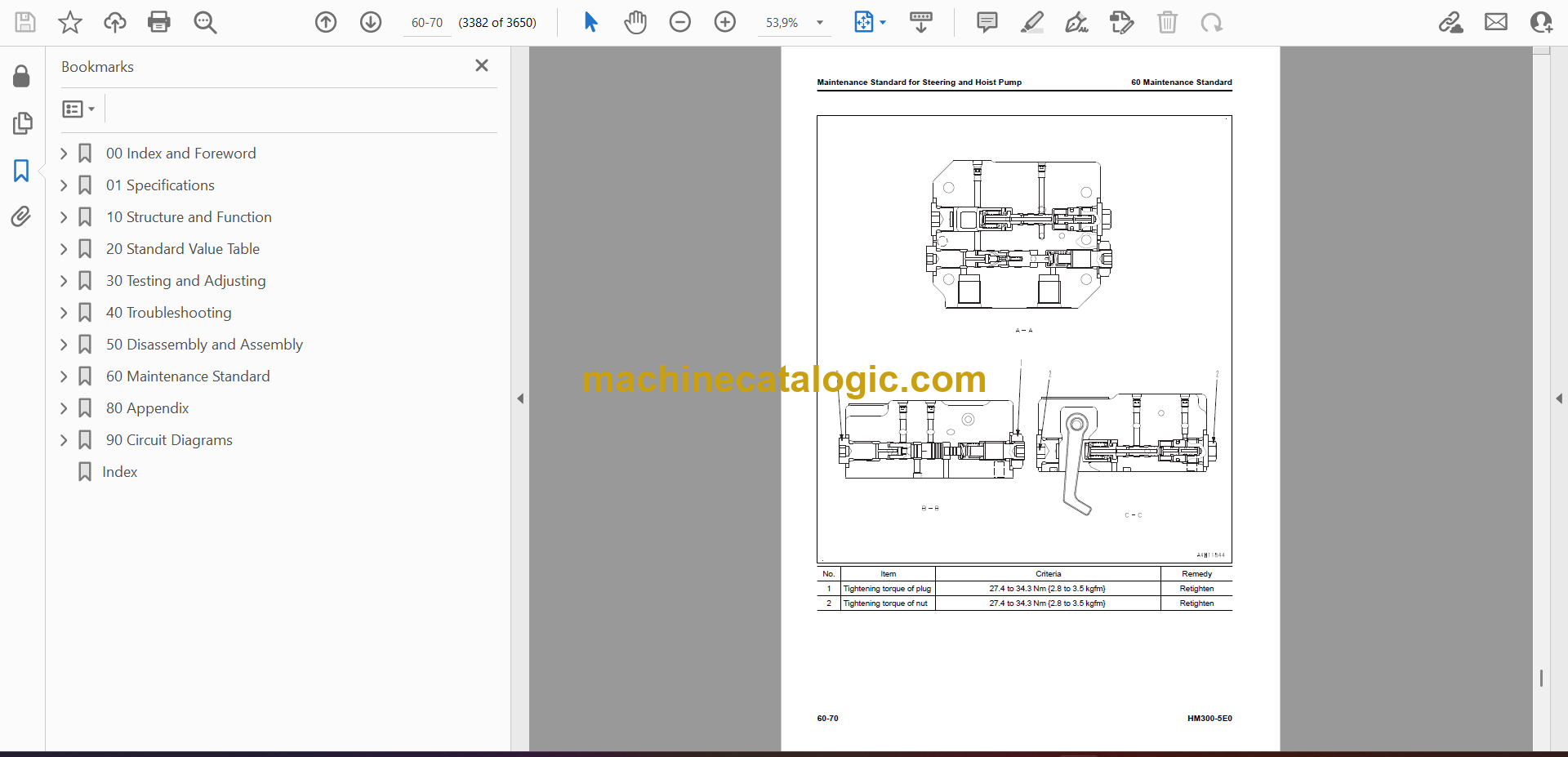This screenshot has width=1568, height=757.
Task: Click 'Tightening torque of plug' table cell
Action: click(888, 589)
